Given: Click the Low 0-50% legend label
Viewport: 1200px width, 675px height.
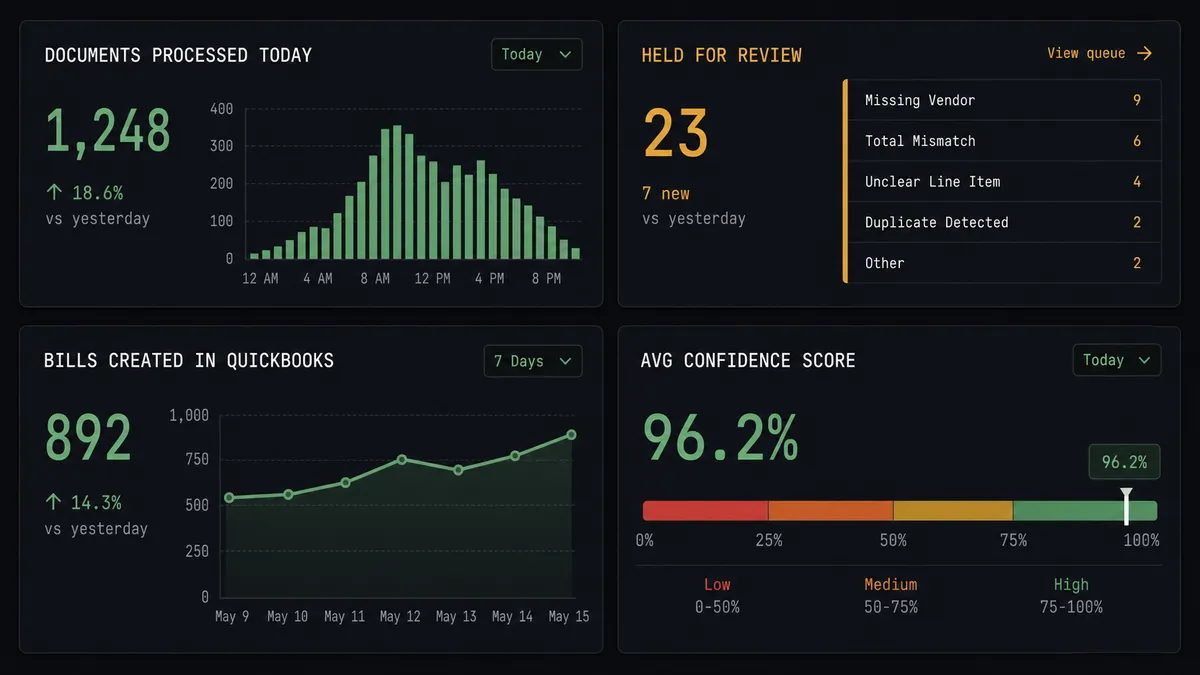Looking at the screenshot, I should click(x=717, y=595).
